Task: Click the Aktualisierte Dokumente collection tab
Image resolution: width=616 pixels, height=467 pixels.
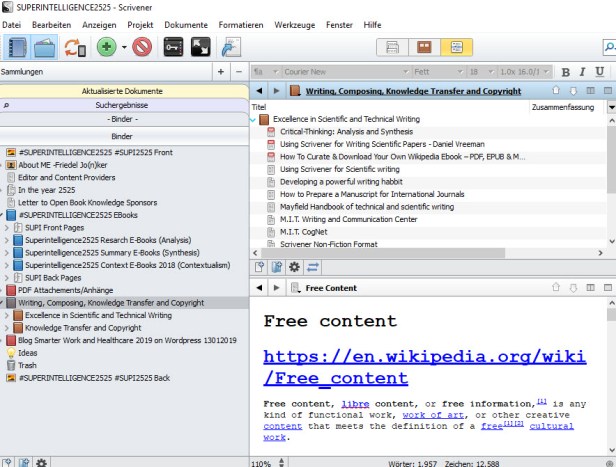Action: (x=122, y=91)
